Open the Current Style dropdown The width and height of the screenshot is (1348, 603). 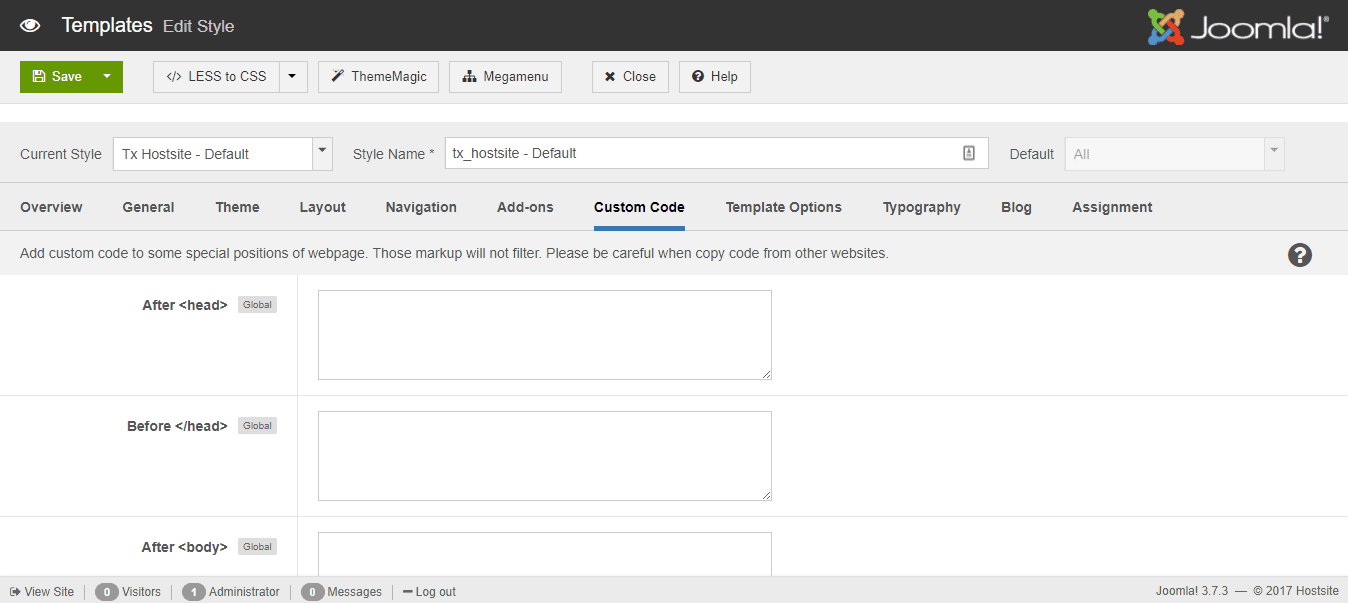[x=322, y=153]
